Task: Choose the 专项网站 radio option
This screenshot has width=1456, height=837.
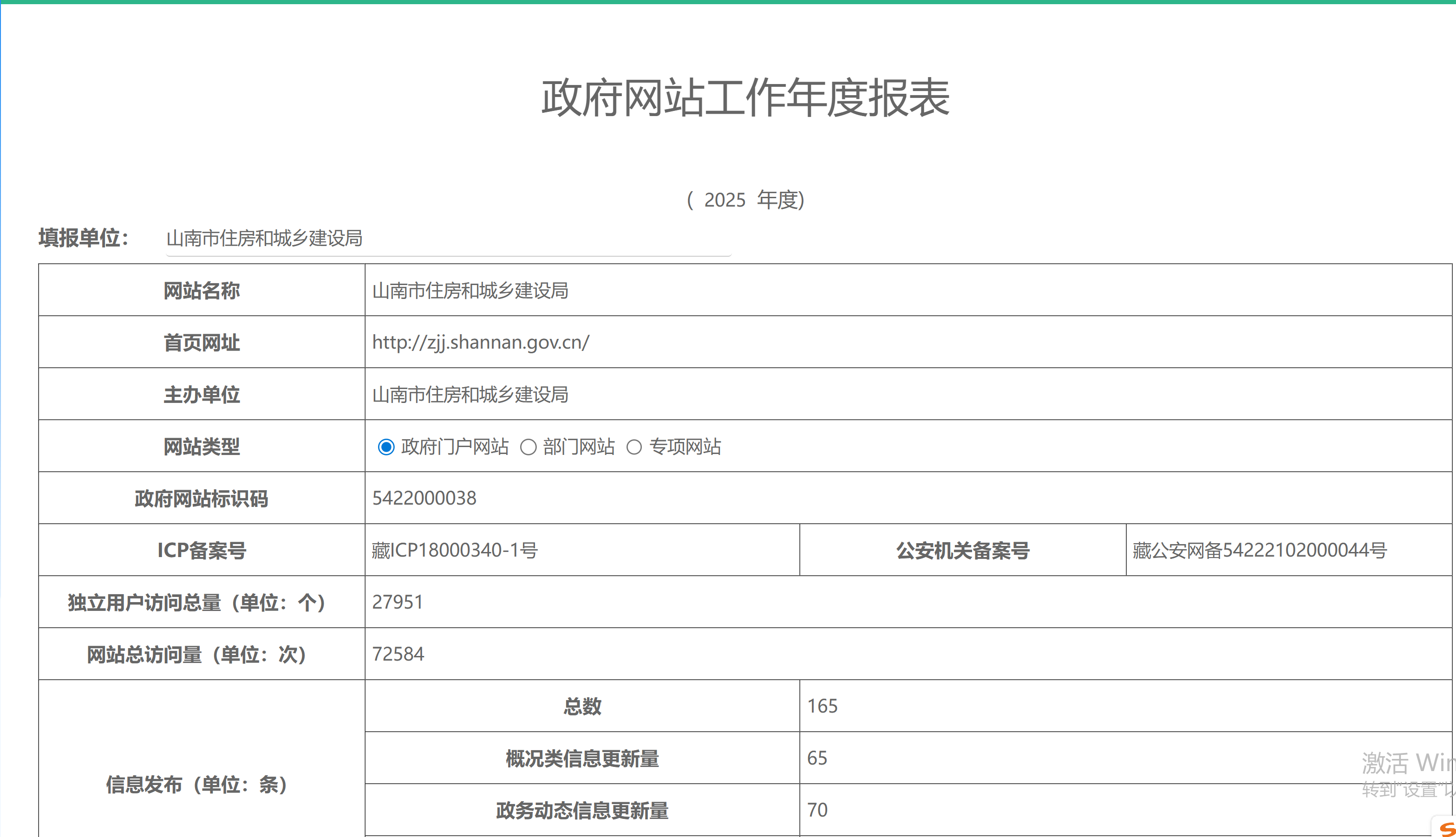Action: [x=633, y=447]
